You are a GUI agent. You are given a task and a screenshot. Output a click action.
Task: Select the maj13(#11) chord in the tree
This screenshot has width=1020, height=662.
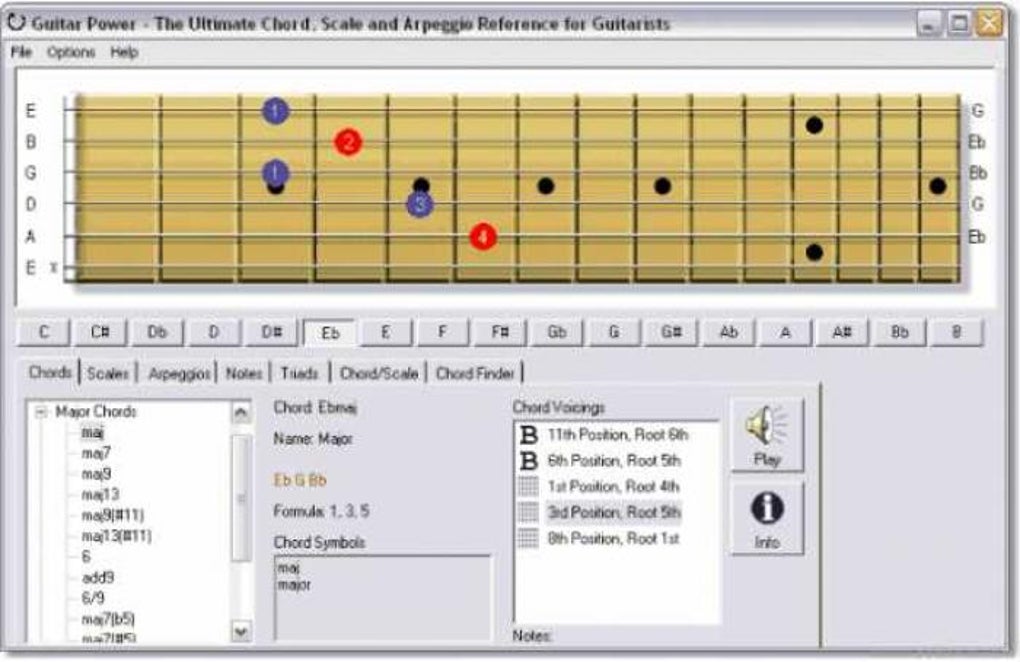coord(116,536)
